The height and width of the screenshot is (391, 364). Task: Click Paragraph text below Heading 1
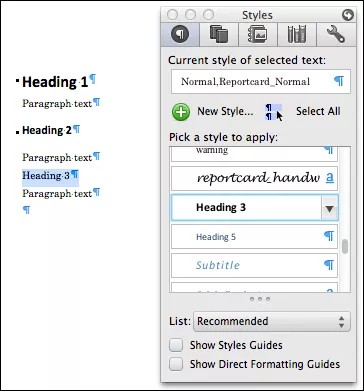point(57,104)
